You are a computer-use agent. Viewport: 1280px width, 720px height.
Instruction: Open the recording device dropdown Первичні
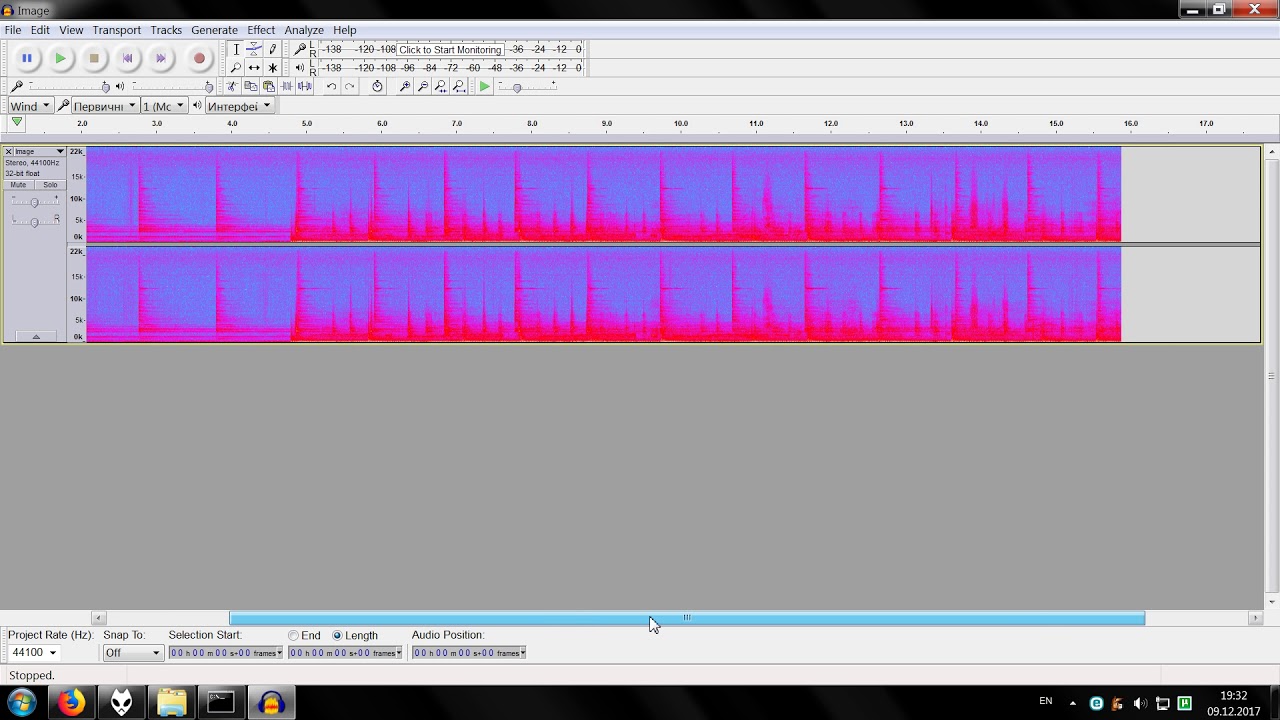click(x=104, y=106)
